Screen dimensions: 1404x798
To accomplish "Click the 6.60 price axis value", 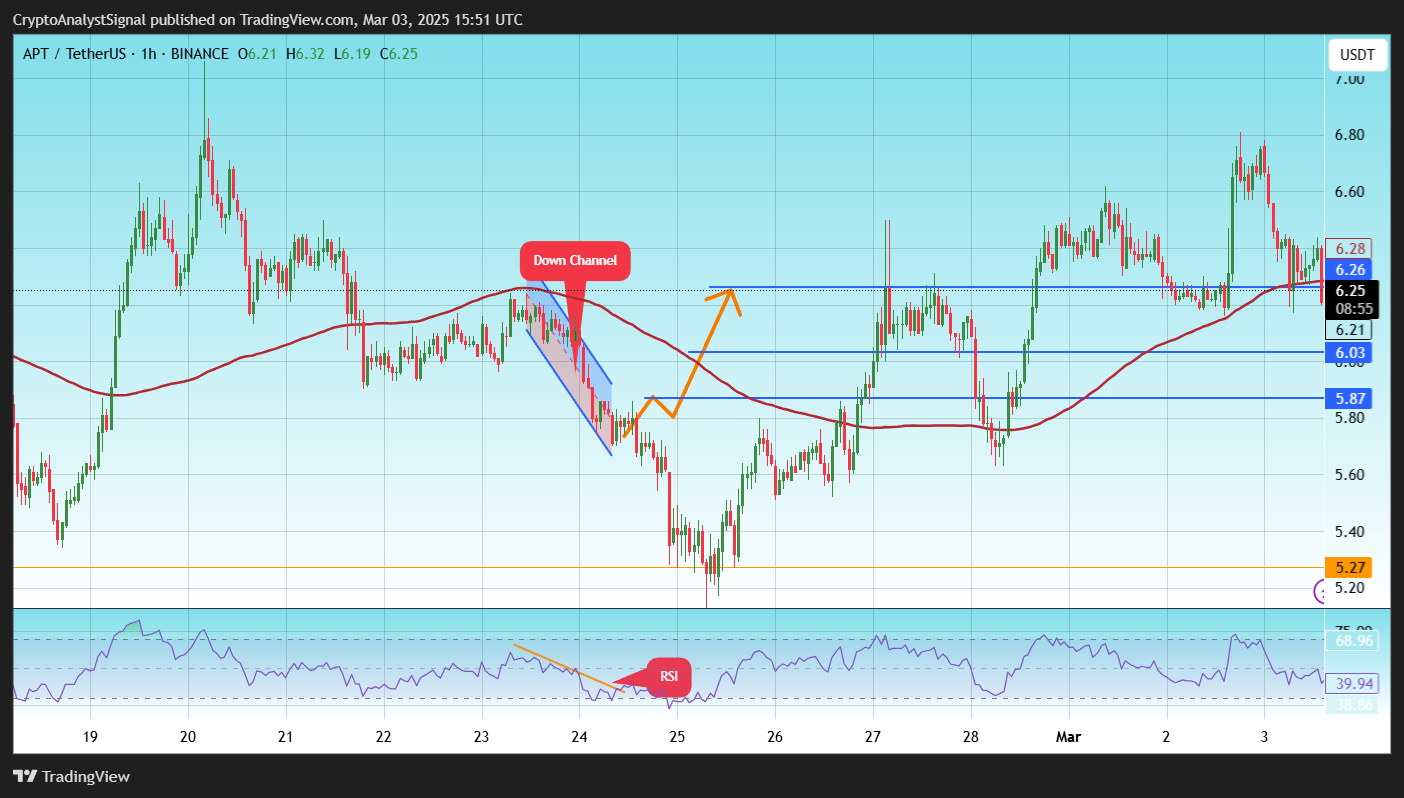I will point(1352,191).
